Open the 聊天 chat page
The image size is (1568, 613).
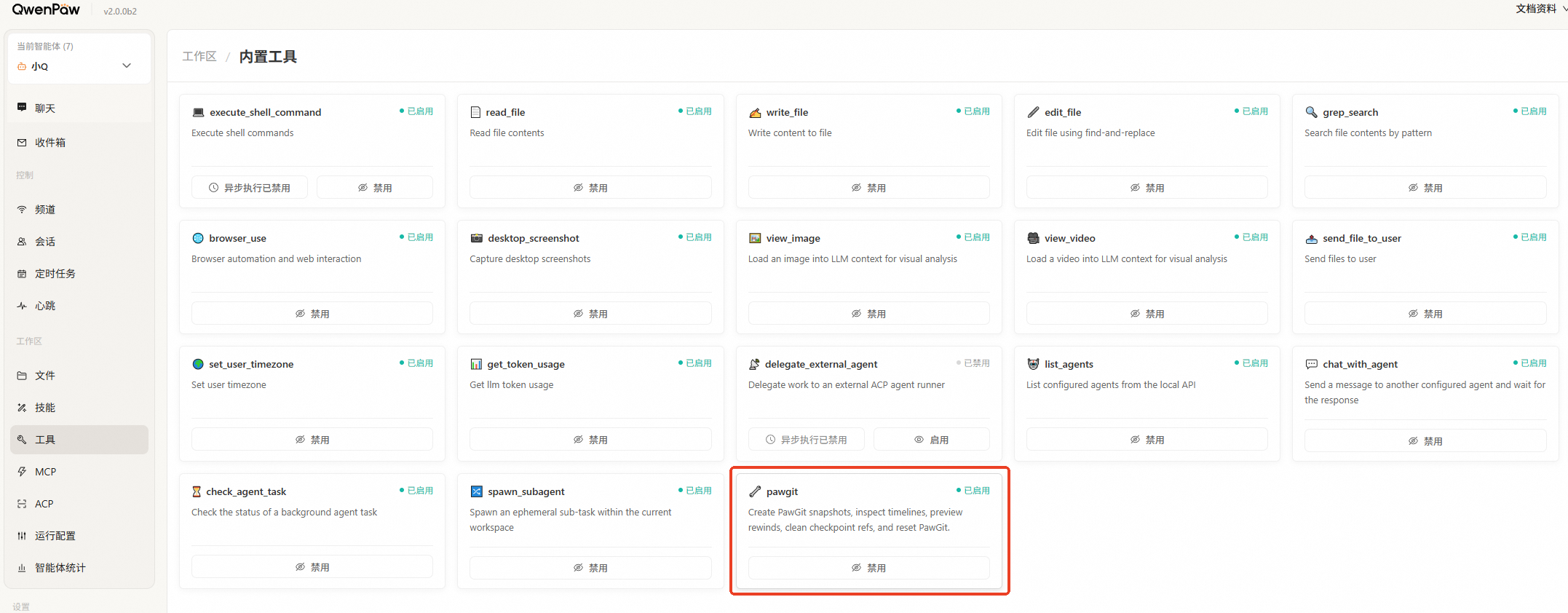79,108
